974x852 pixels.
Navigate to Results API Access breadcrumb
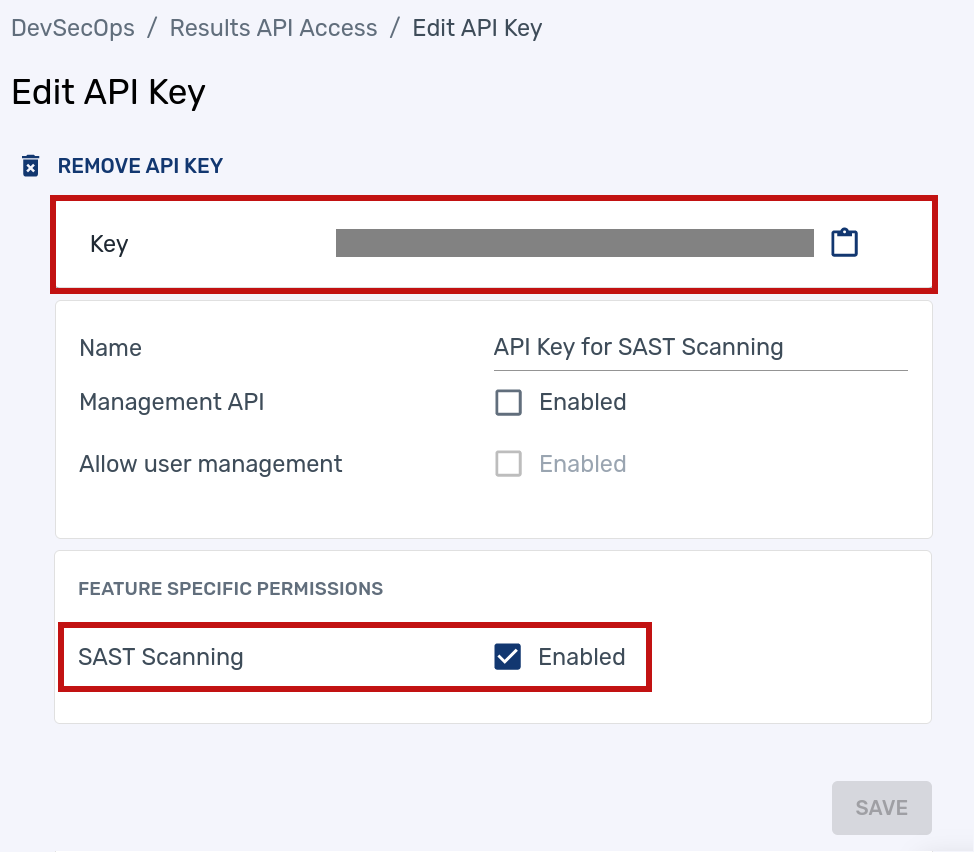click(273, 27)
